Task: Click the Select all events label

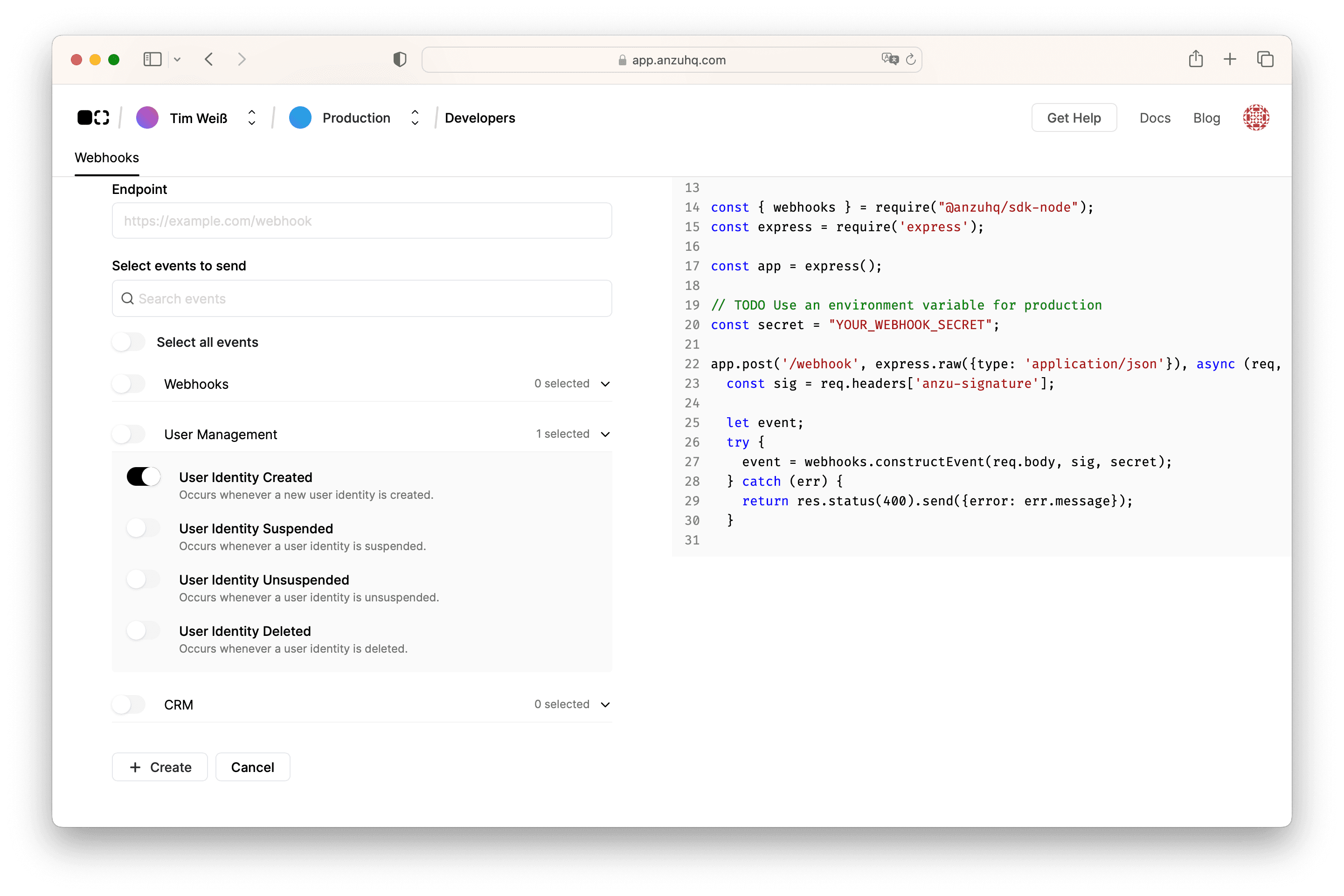Action: click(x=208, y=342)
